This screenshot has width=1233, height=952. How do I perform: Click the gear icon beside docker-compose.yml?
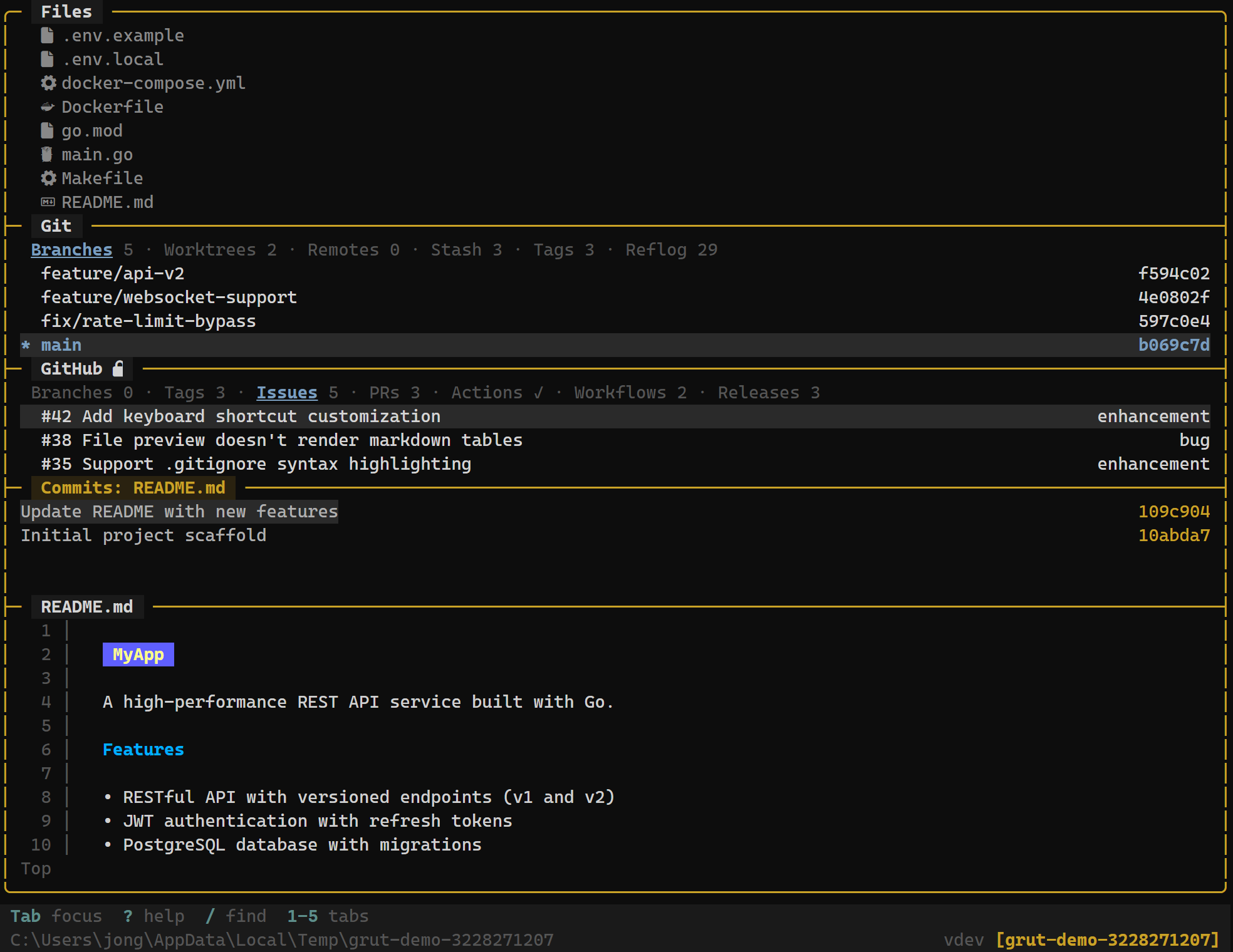click(48, 83)
